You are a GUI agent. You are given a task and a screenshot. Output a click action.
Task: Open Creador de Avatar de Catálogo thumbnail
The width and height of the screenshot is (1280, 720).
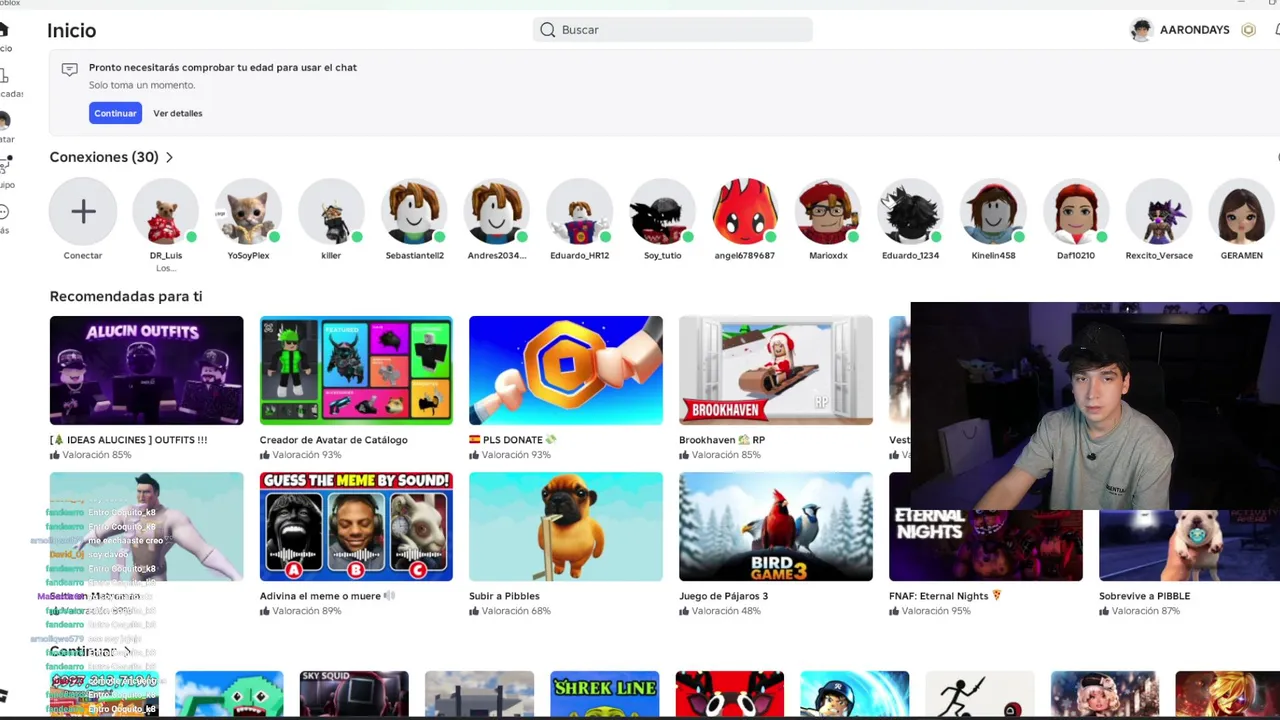pyautogui.click(x=356, y=370)
